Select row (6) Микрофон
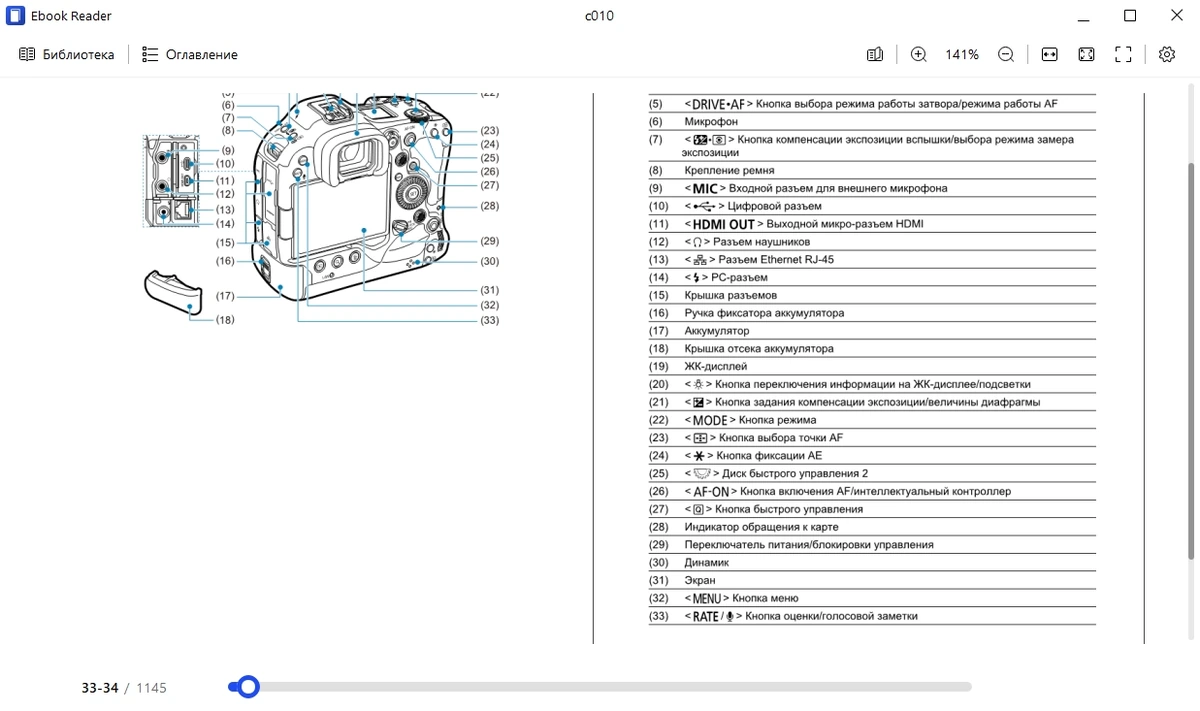This screenshot has height=711, width=1200. 872,122
